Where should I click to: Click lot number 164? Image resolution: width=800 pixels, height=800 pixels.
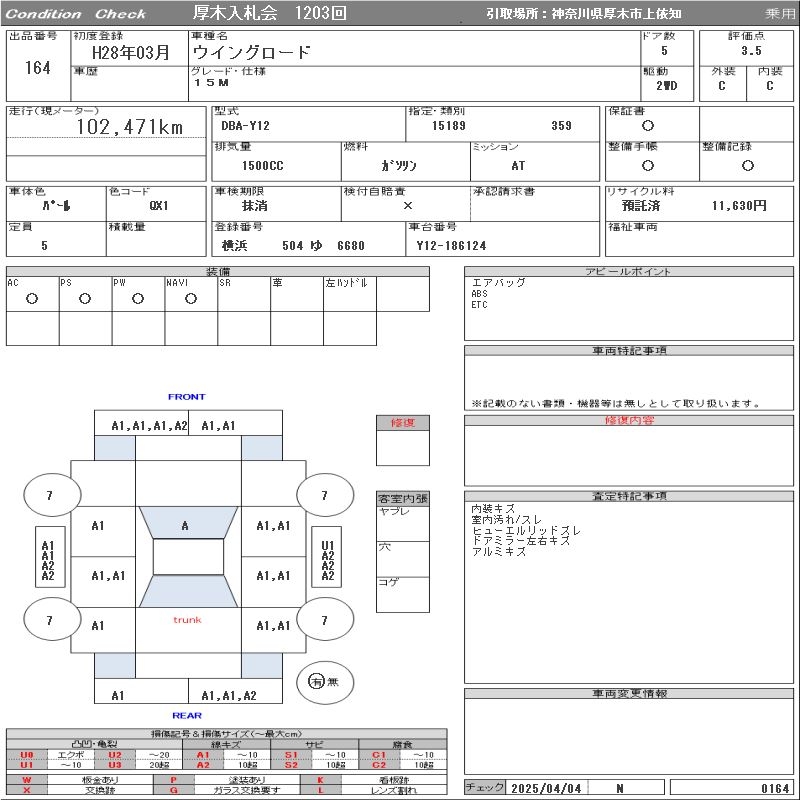point(38,68)
